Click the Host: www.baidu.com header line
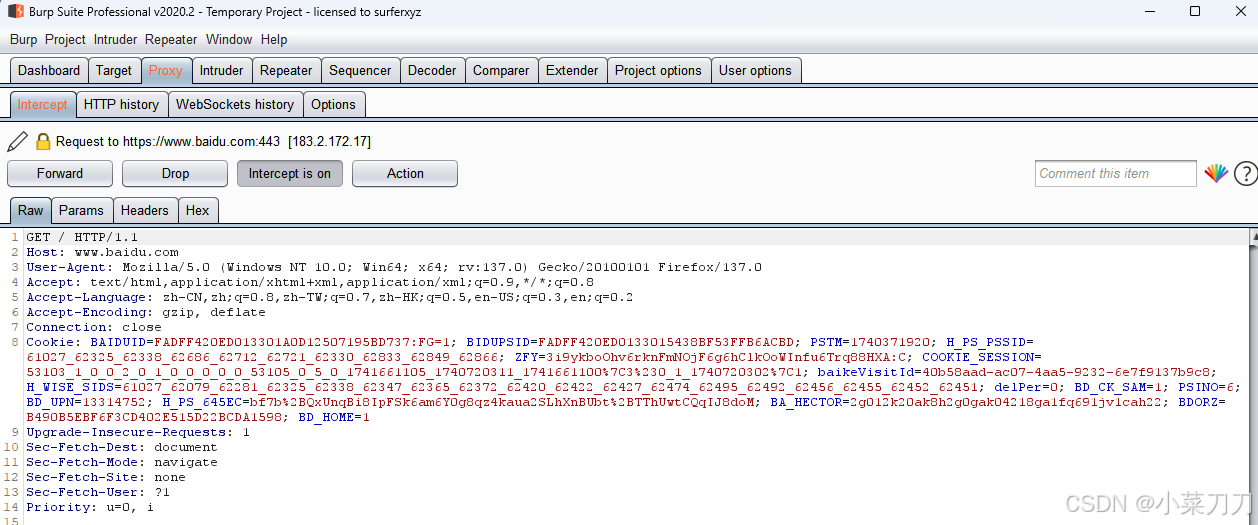The height and width of the screenshot is (525, 1258). [x=102, y=252]
